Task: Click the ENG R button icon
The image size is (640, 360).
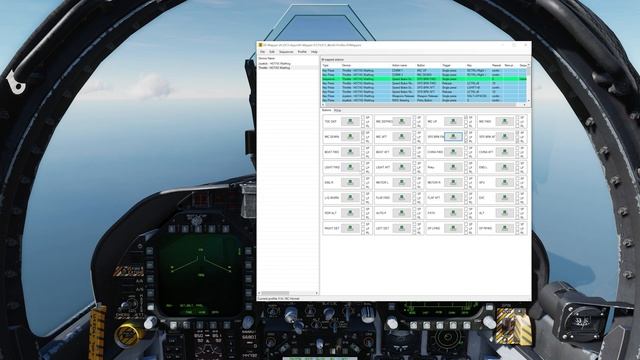Action: [x=350, y=182]
